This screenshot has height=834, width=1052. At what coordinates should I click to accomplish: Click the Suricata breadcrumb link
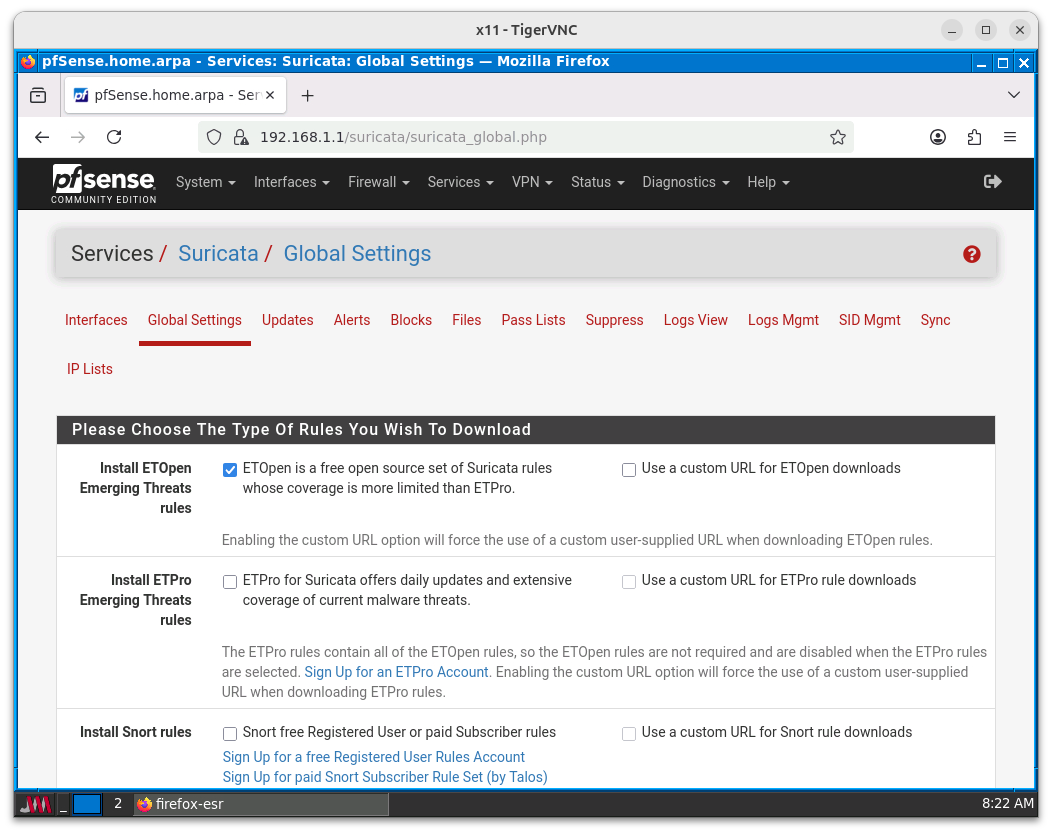click(218, 254)
